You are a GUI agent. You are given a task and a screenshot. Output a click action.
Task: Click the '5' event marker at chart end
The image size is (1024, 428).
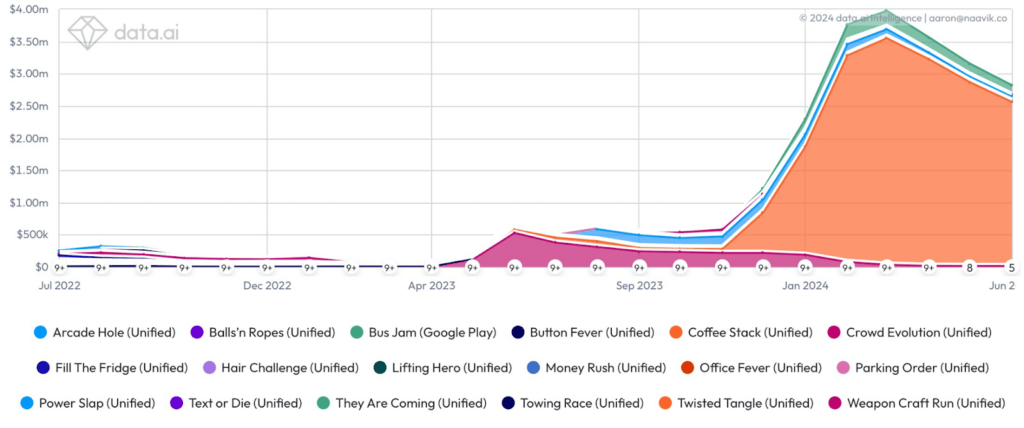[1011, 267]
